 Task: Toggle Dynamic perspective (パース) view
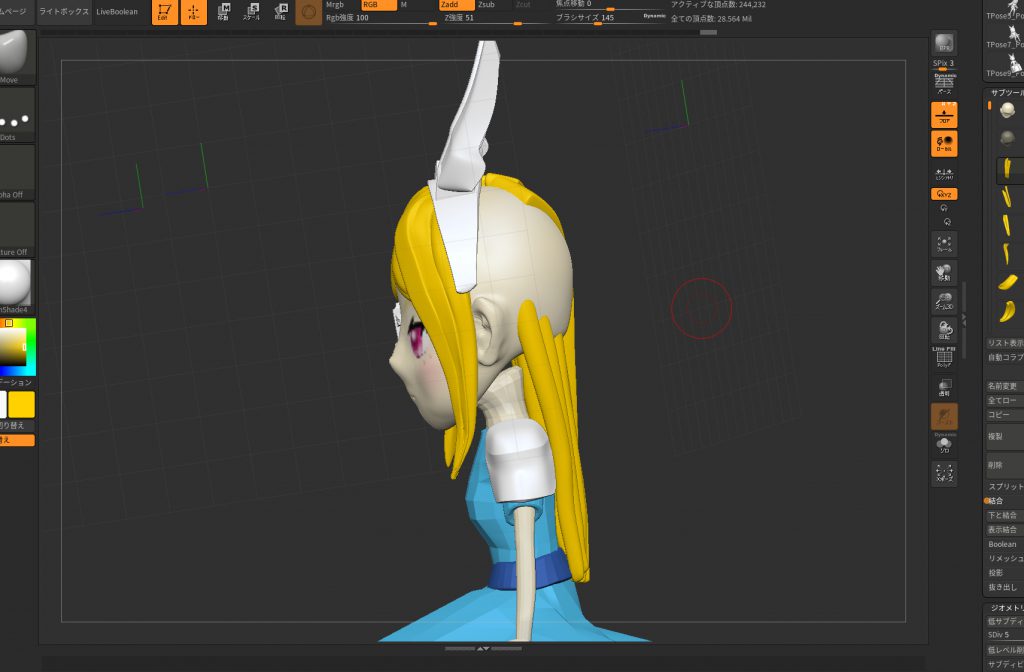click(x=944, y=84)
